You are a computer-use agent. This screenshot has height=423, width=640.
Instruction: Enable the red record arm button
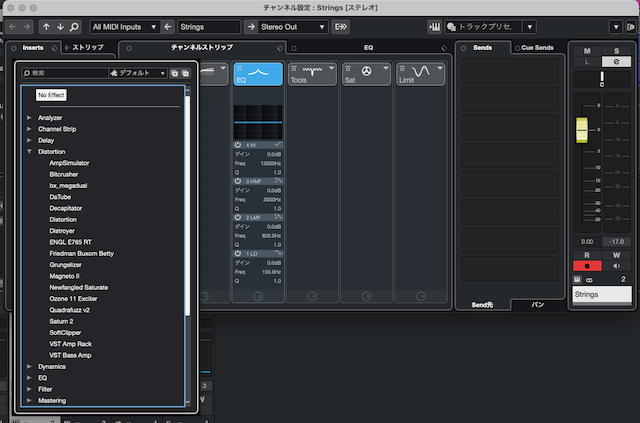[x=587, y=268]
